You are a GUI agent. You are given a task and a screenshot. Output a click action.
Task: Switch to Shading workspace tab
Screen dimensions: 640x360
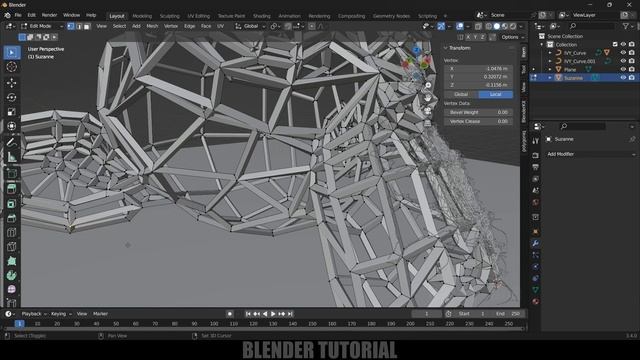(x=262, y=16)
